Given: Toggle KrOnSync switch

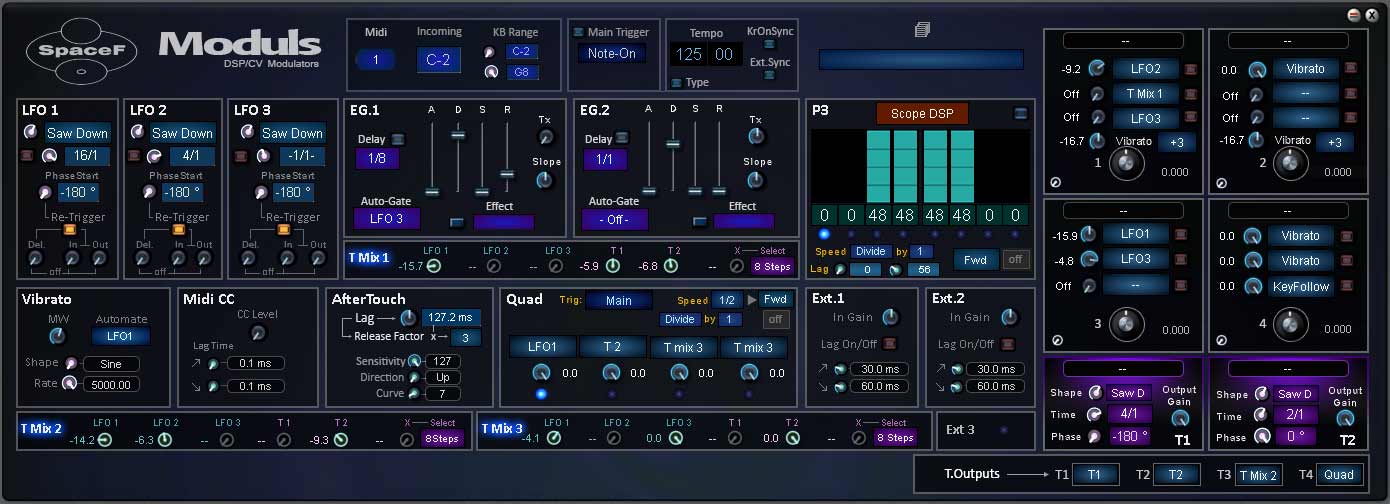Looking at the screenshot, I should pos(769,45).
